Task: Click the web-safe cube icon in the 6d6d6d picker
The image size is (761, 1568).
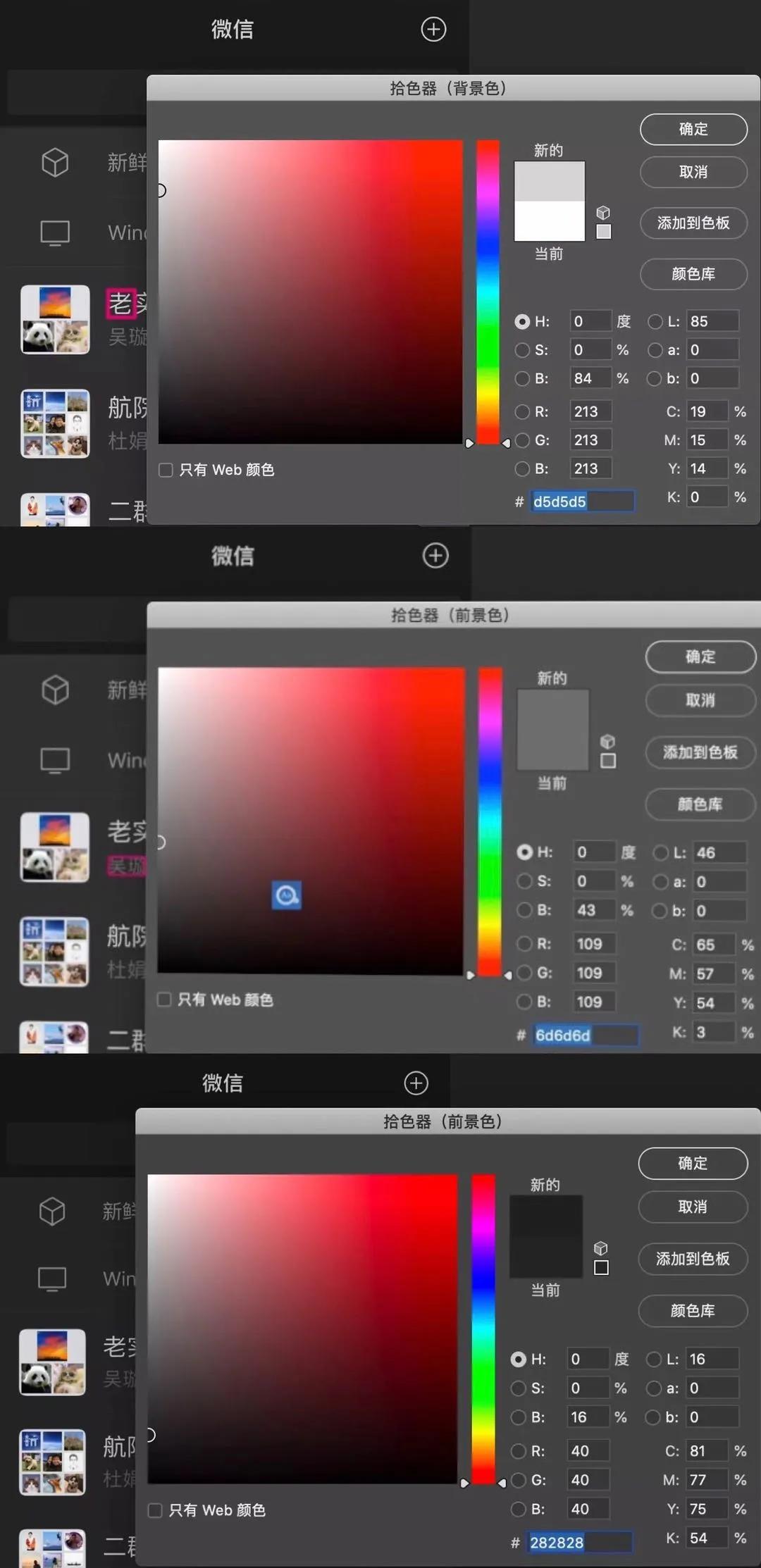Action: tap(607, 742)
